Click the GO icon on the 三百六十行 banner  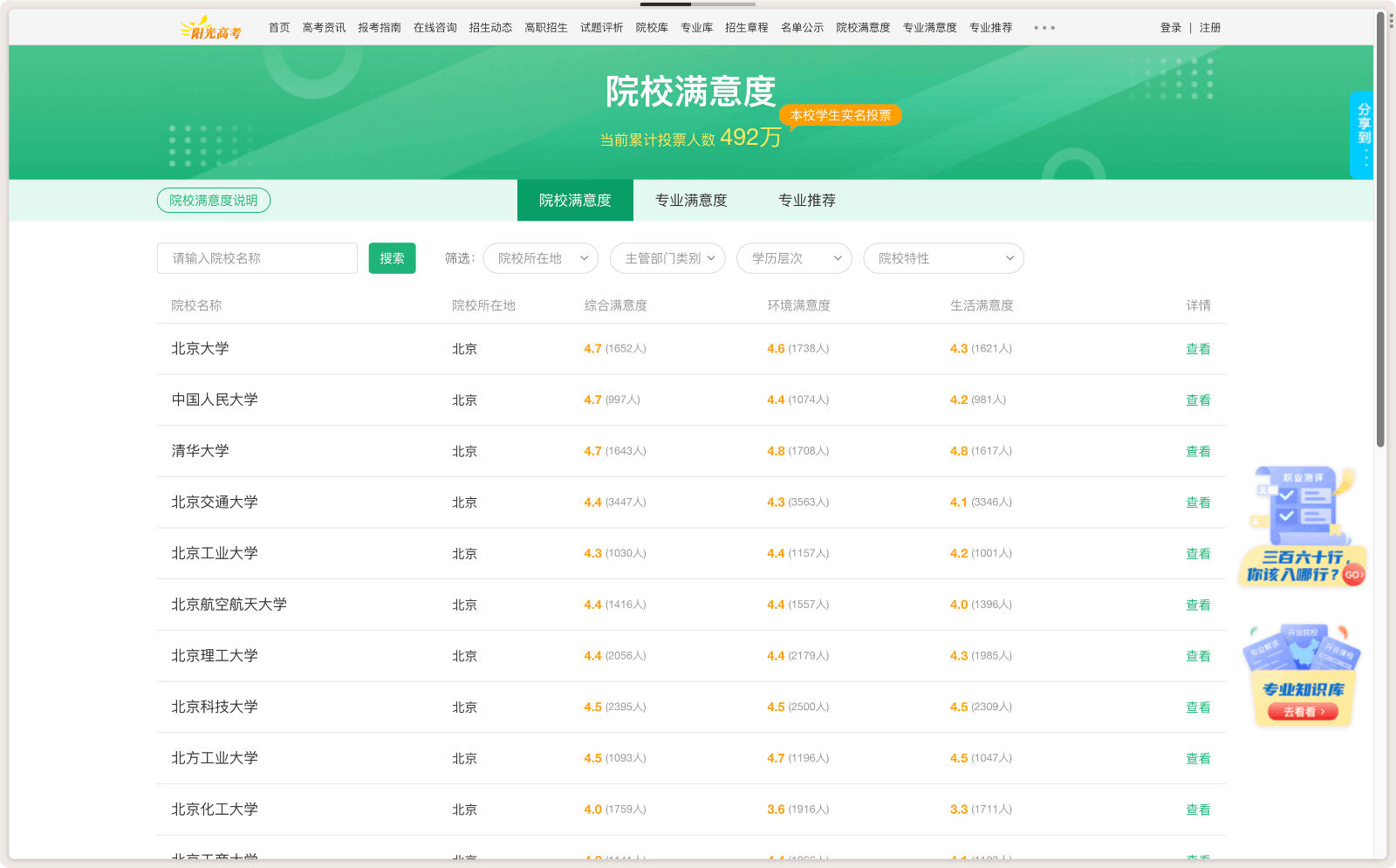click(x=1353, y=575)
